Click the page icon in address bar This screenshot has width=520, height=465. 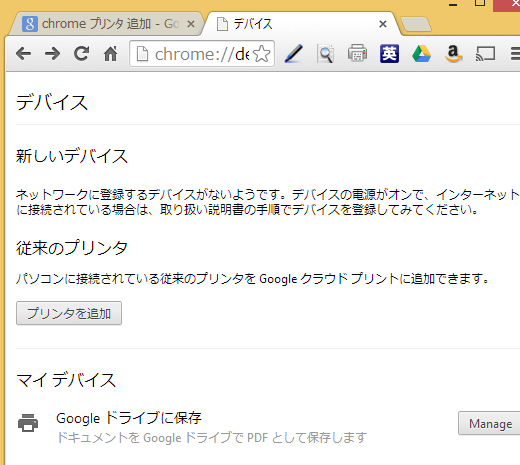pyautogui.click(x=142, y=54)
